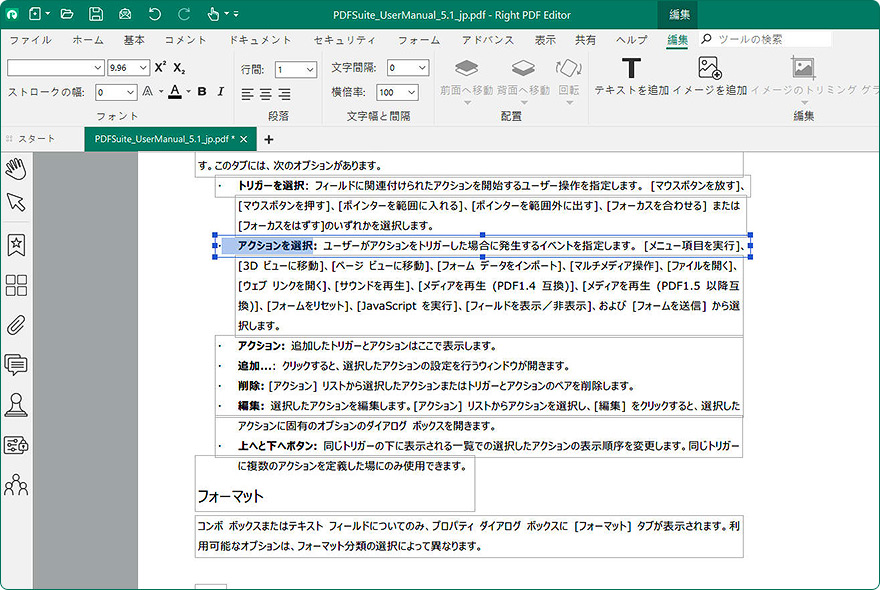Open the font name dropdown

[x=98, y=68]
